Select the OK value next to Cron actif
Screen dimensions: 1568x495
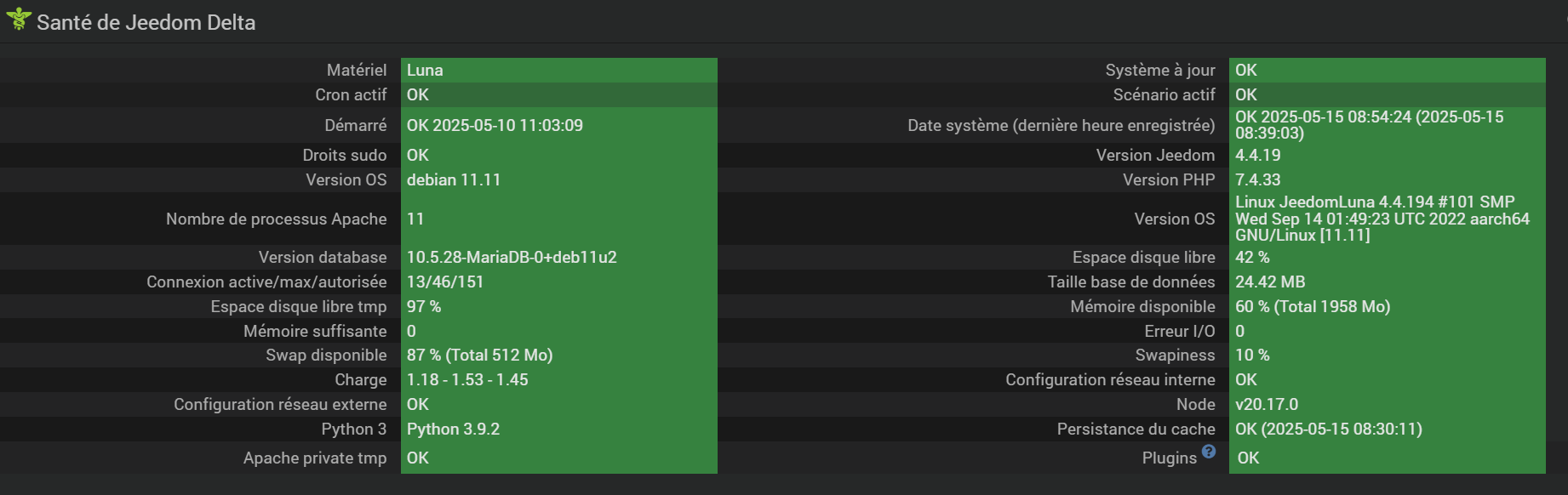pos(418,94)
